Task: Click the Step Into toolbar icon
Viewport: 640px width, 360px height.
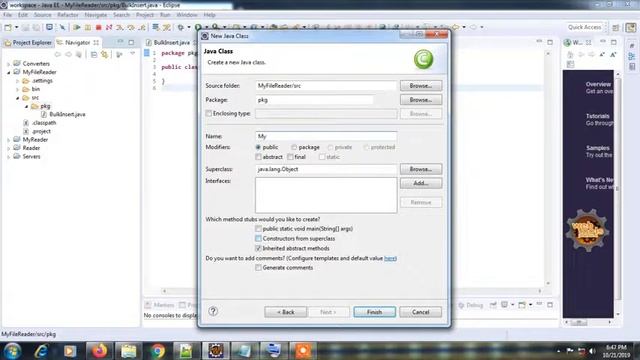Action: click(120, 27)
